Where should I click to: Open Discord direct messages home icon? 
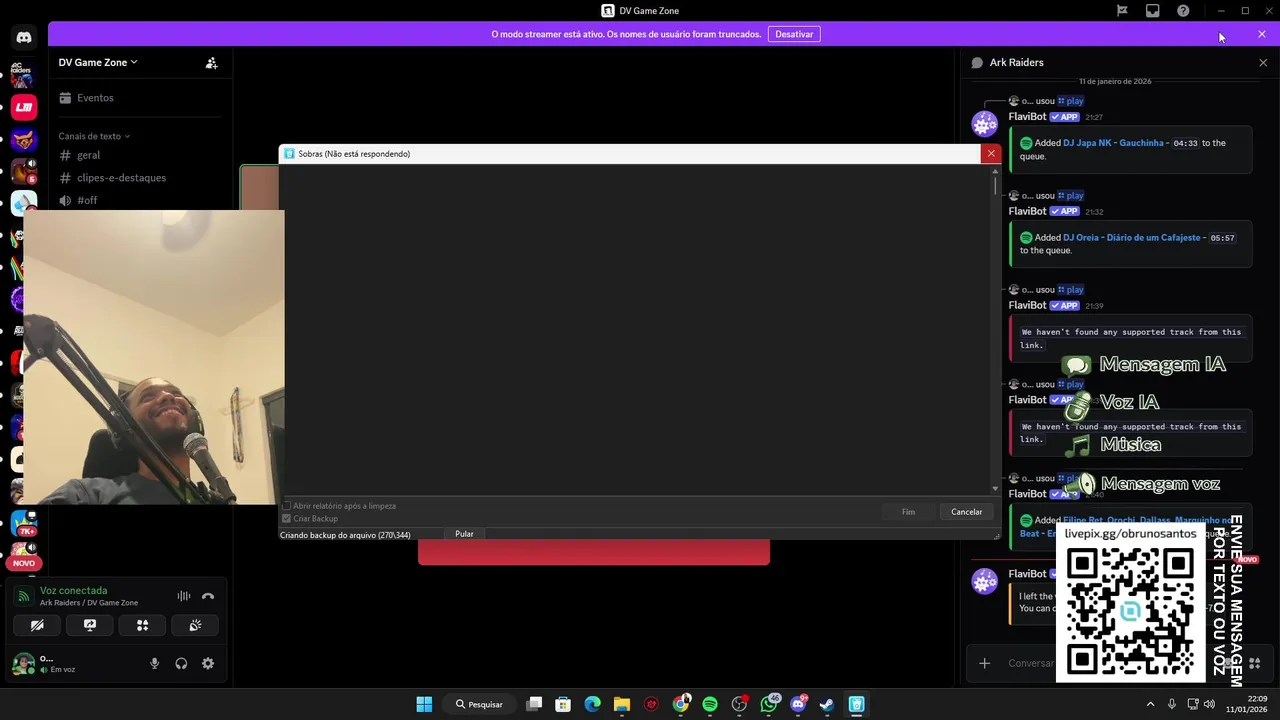tap(24, 38)
